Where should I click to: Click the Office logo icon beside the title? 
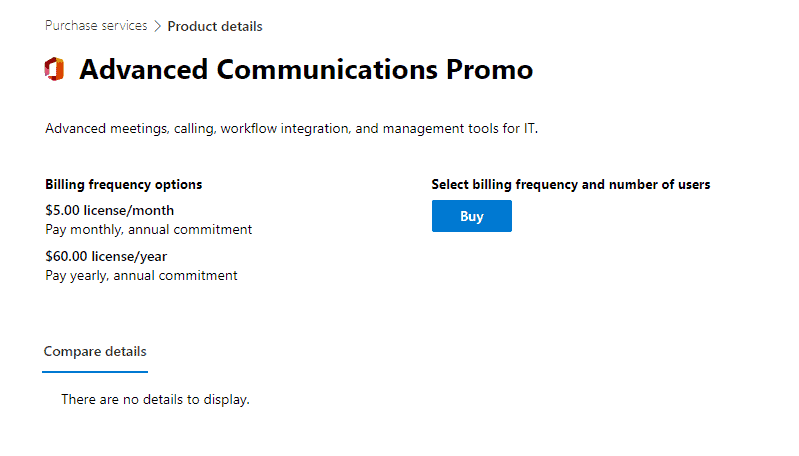[x=54, y=70]
